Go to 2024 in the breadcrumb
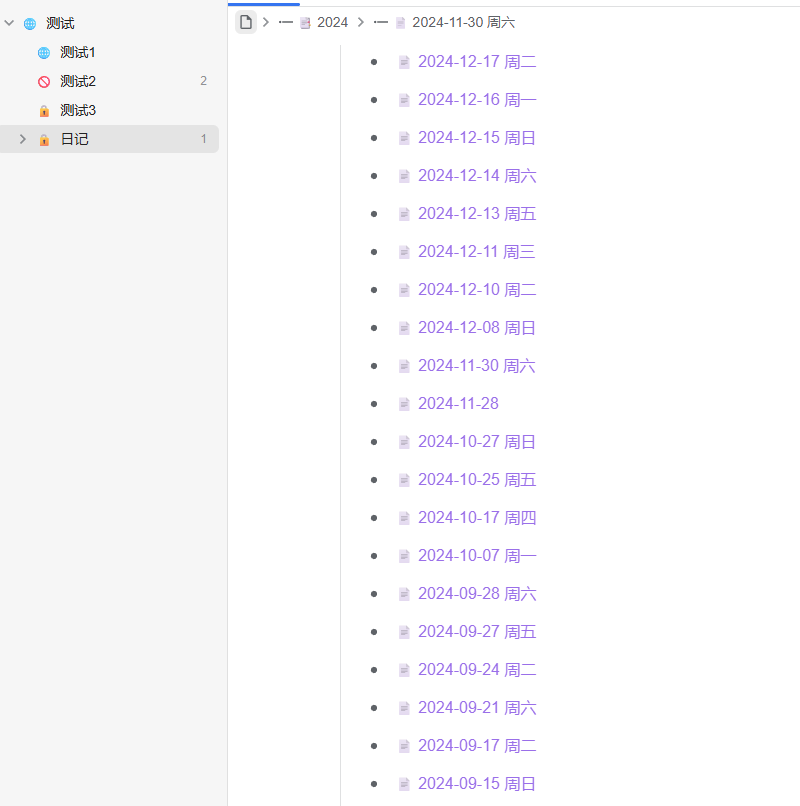Image resolution: width=800 pixels, height=806 pixels. click(333, 23)
